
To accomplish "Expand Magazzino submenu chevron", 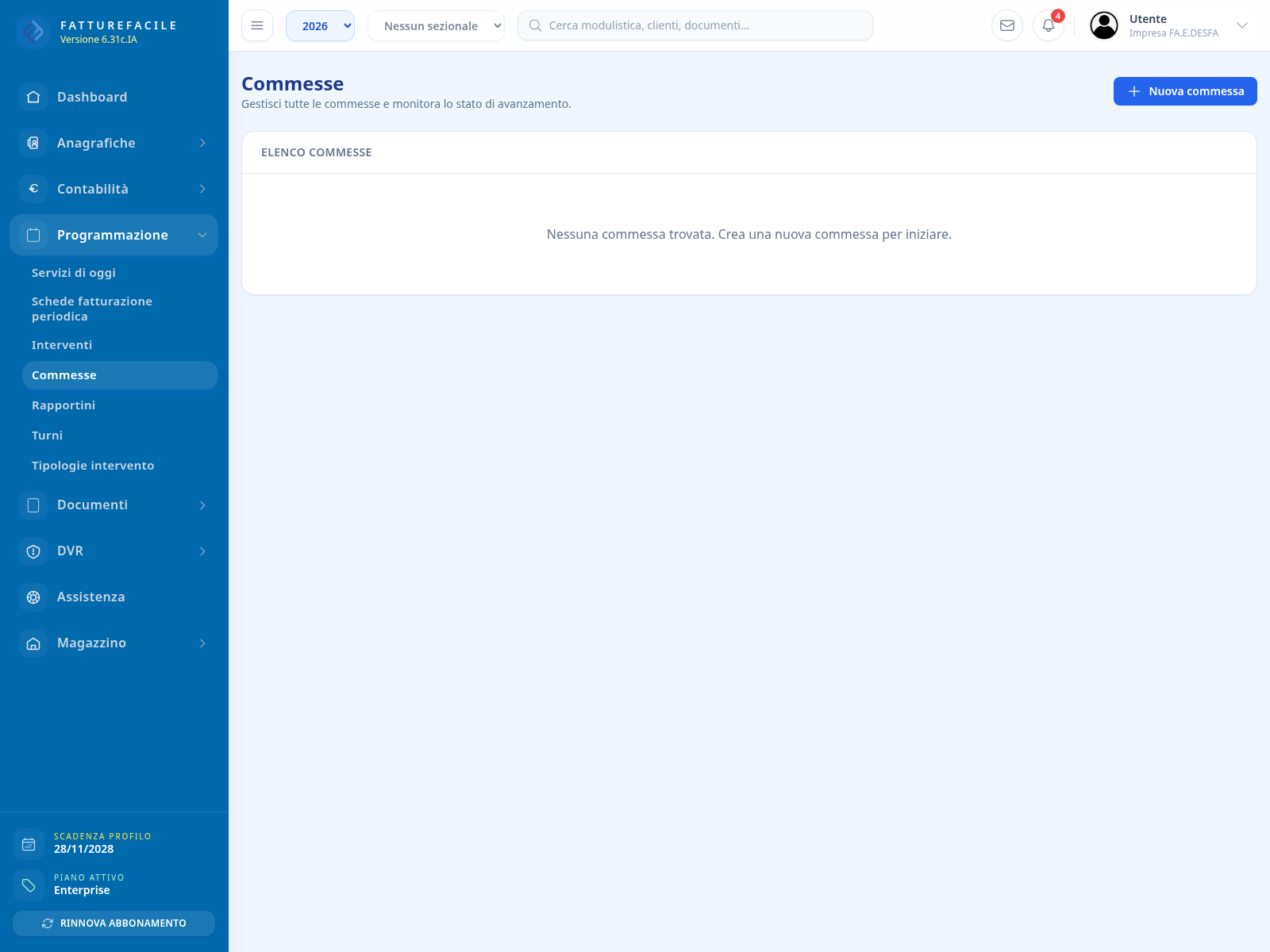I will click(202, 643).
